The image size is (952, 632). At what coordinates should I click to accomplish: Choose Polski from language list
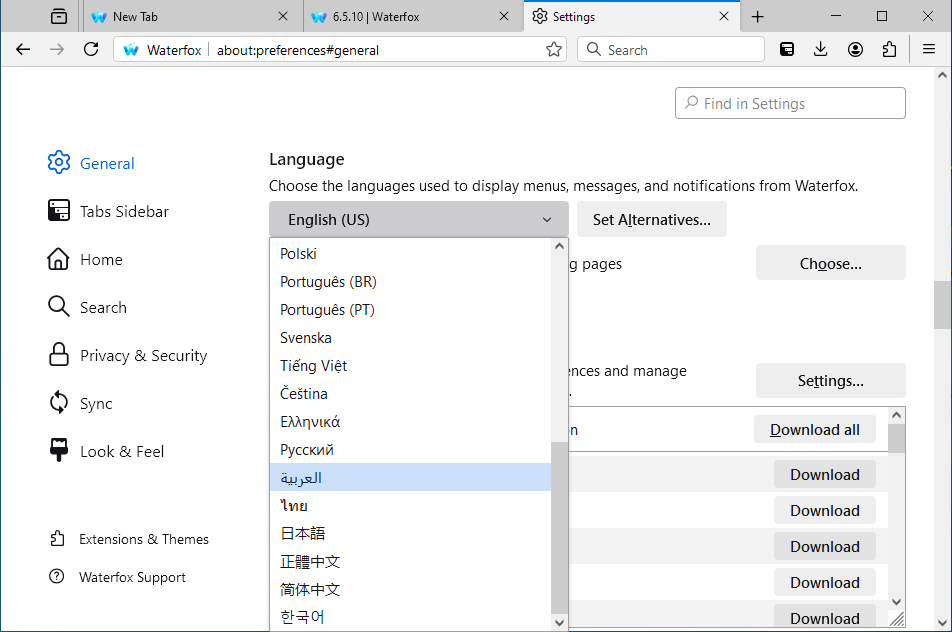point(410,254)
